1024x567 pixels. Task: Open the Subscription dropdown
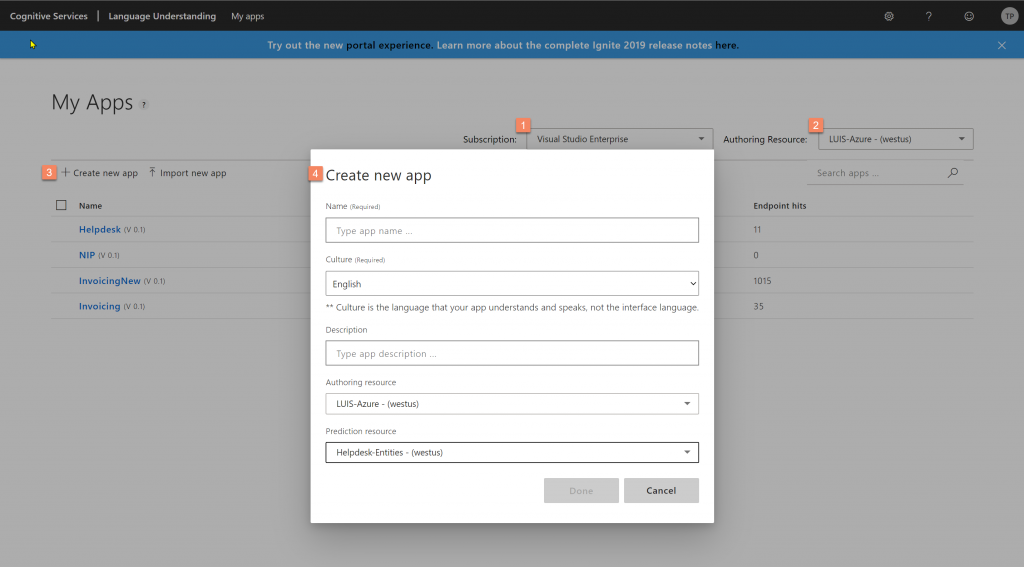[620, 139]
